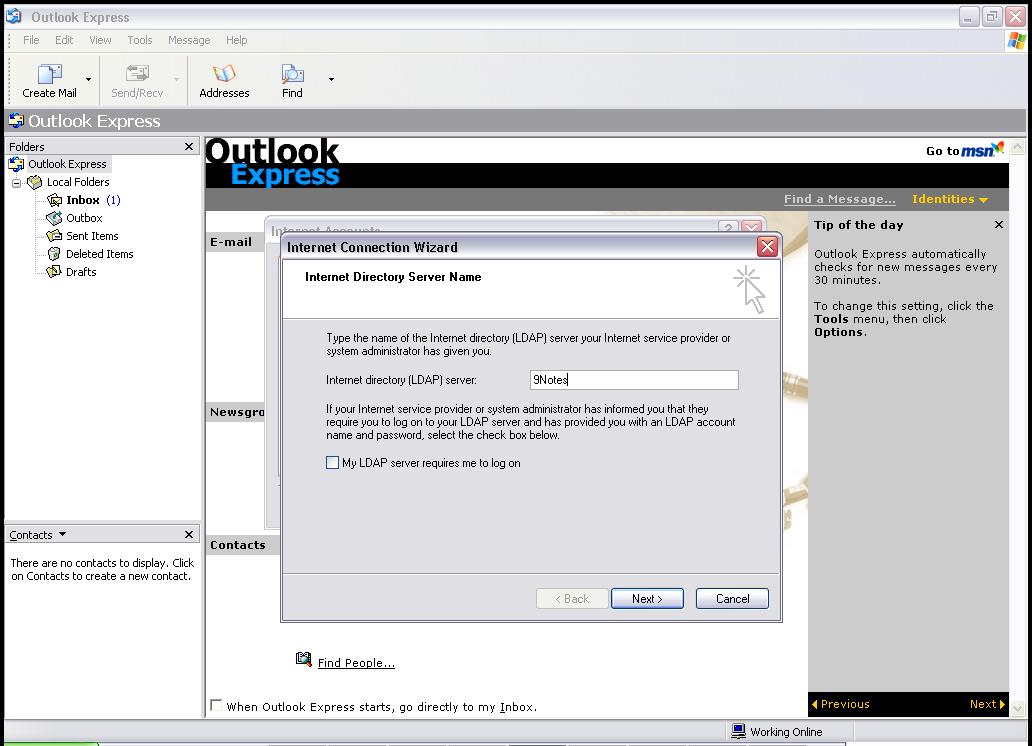1032x746 pixels.
Task: Open the Find dropdown arrow
Action: tap(331, 80)
